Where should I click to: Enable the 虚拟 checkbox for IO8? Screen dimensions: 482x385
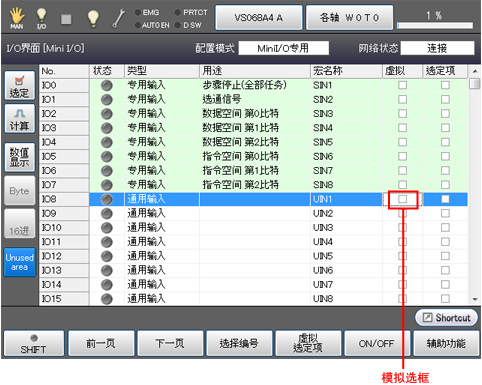(403, 199)
